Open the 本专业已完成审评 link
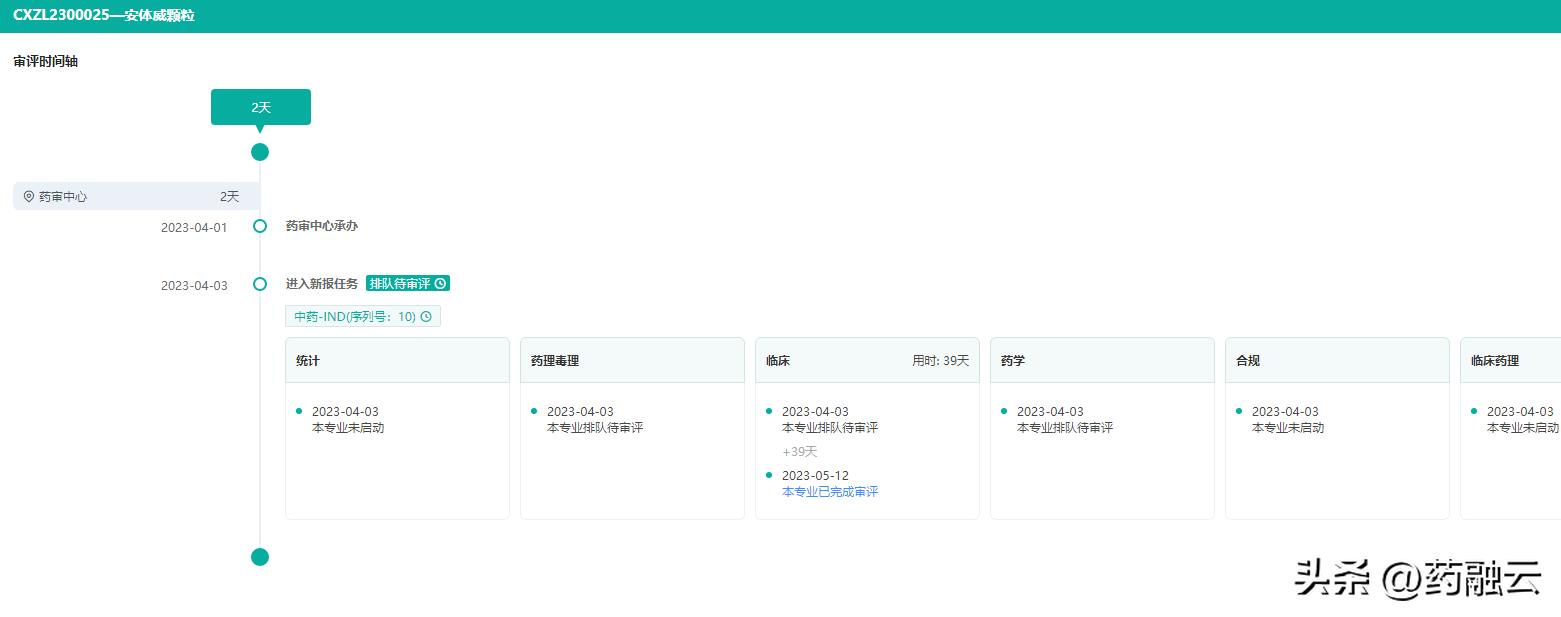This screenshot has width=1561, height=617. point(828,491)
